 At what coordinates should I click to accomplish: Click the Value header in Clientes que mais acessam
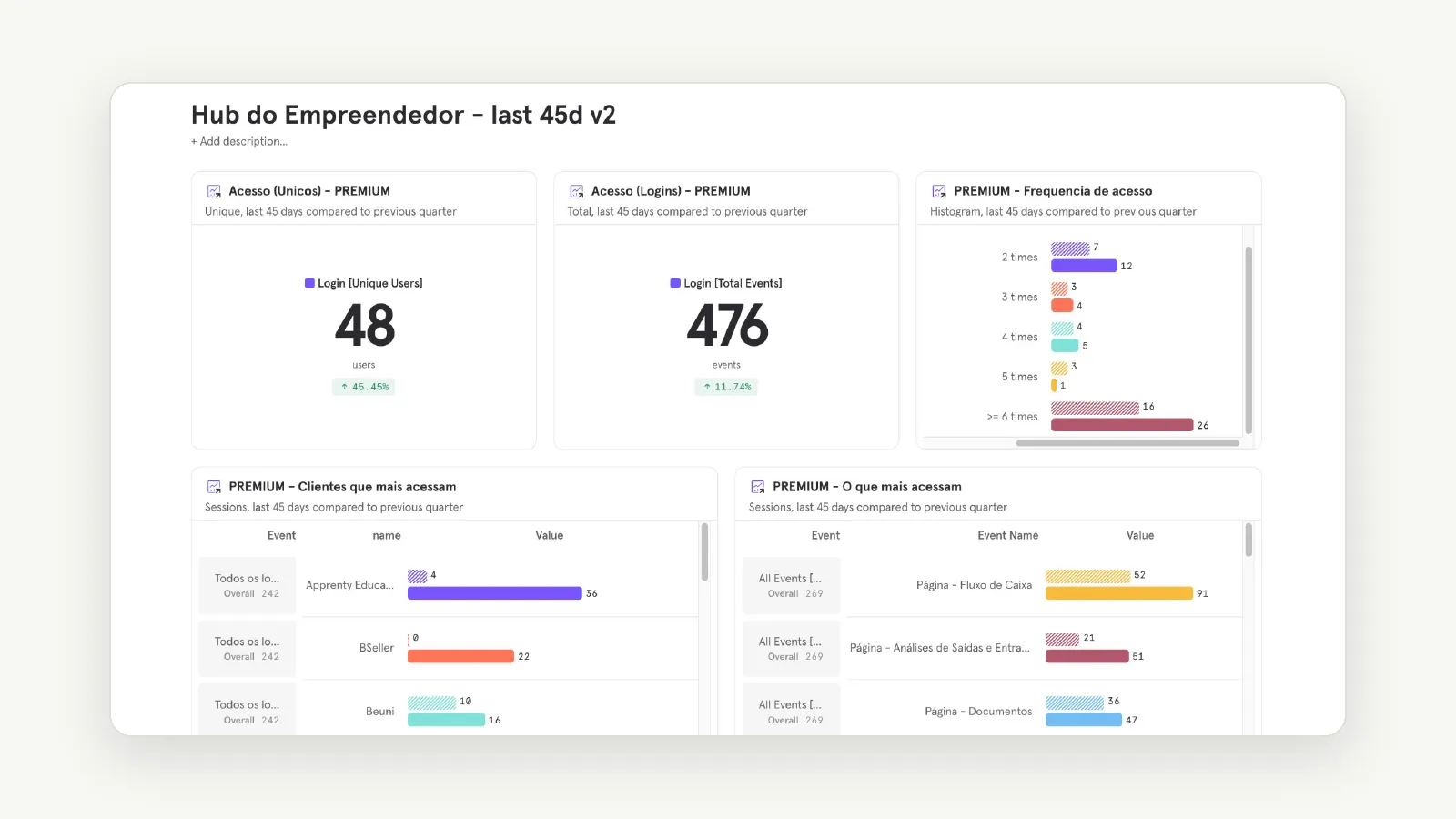[550, 536]
